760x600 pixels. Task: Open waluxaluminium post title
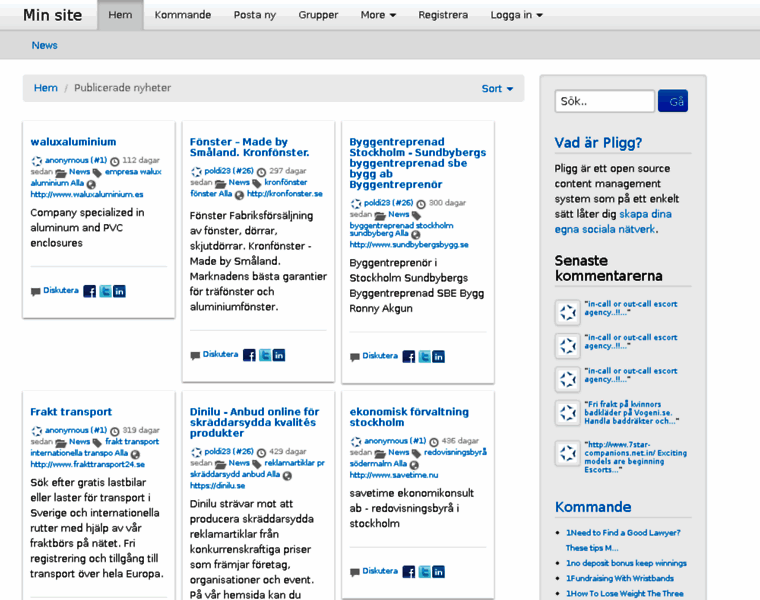73,142
